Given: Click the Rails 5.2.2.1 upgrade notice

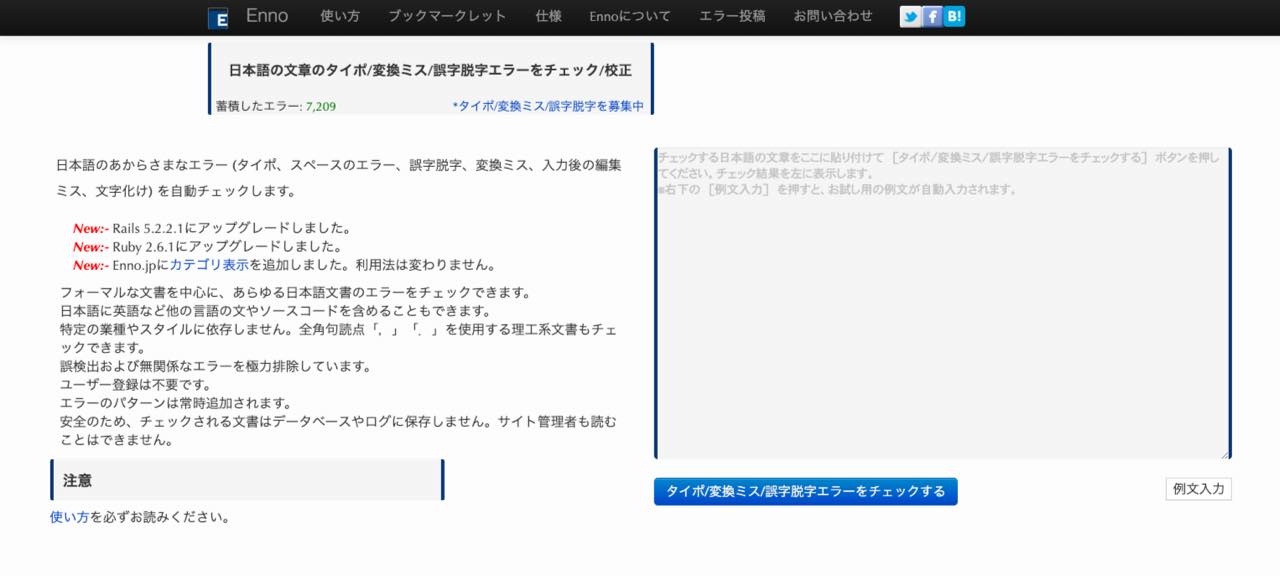Looking at the screenshot, I should point(212,228).
